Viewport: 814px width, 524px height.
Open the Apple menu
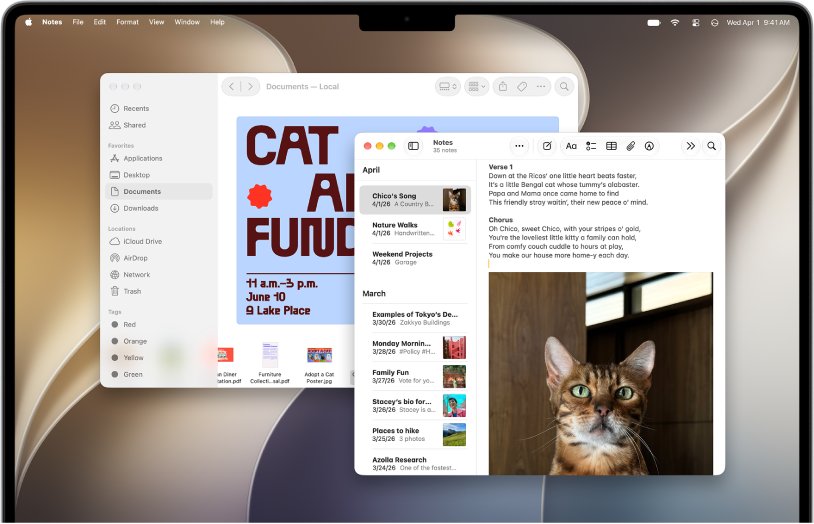[29, 22]
